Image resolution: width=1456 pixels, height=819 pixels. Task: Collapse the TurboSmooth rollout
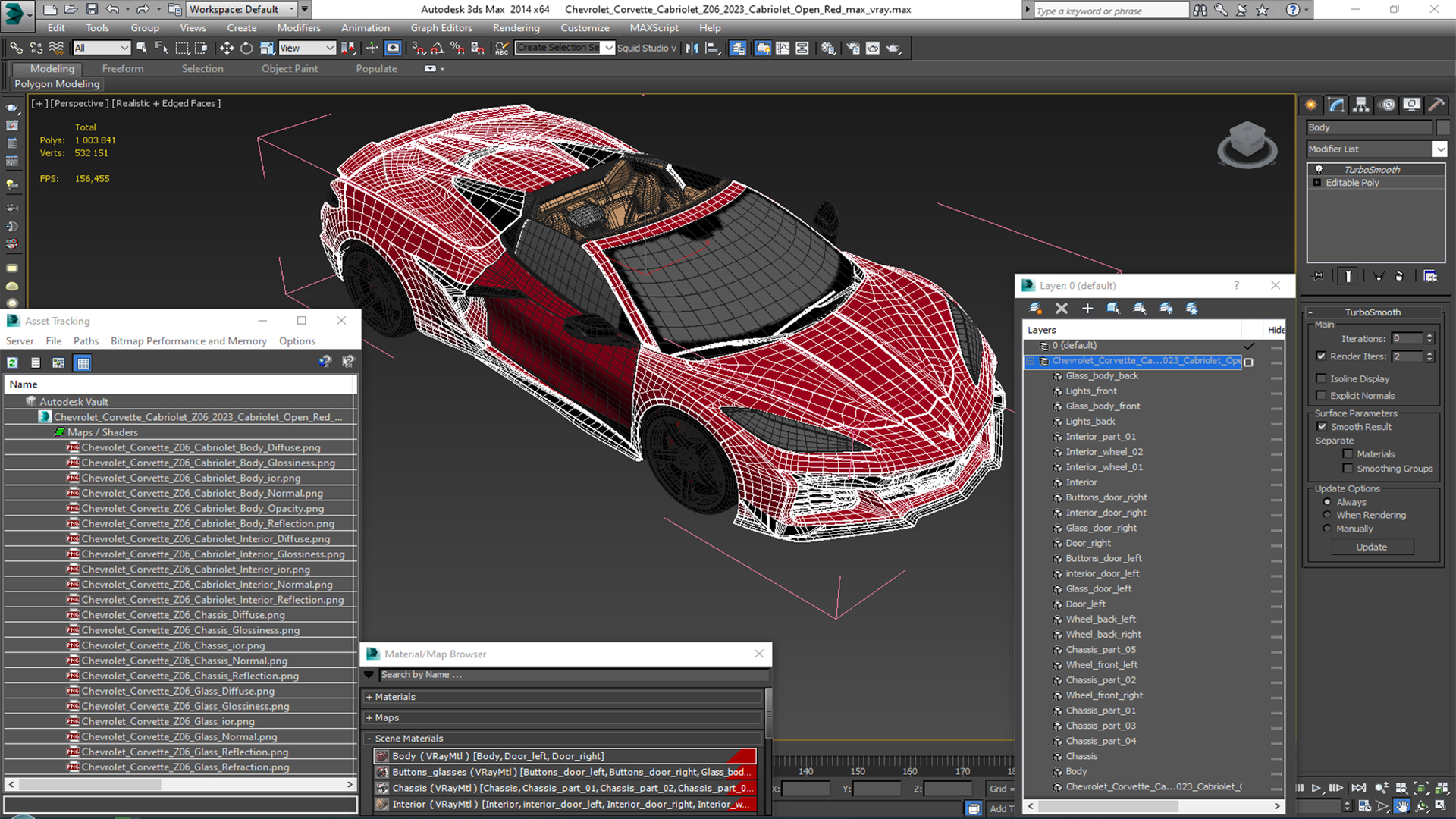1310,312
